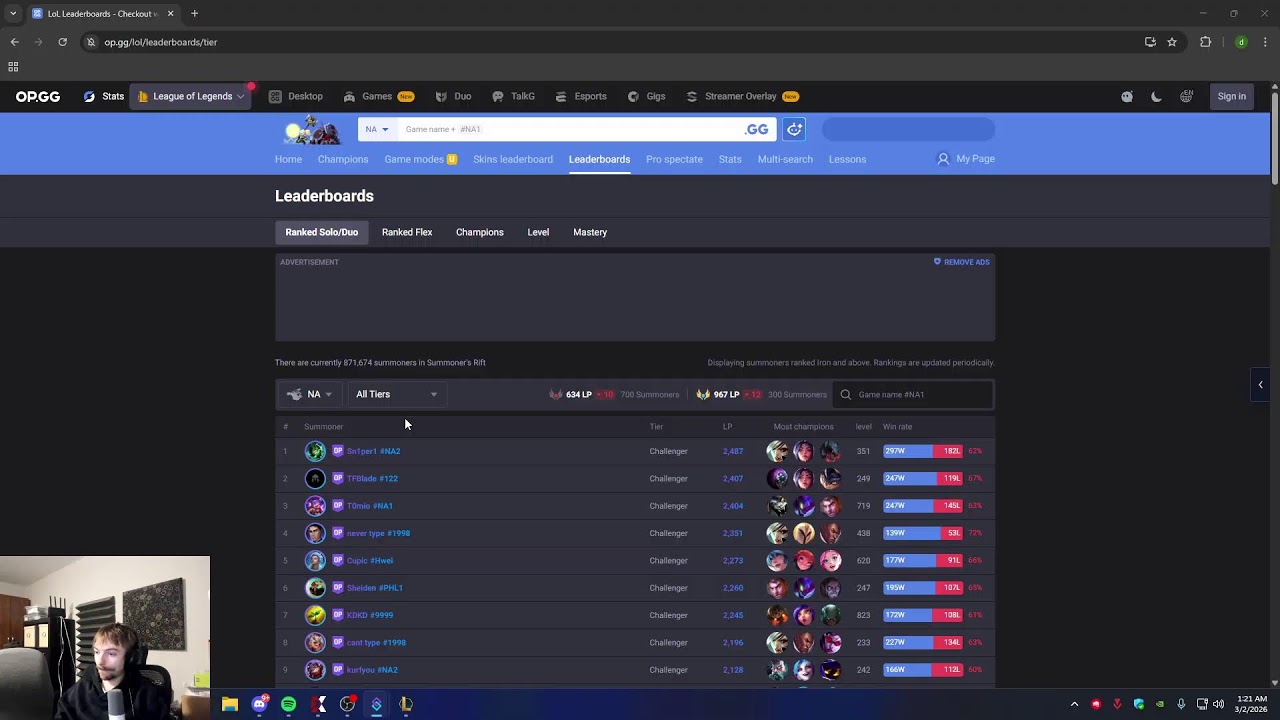Click the win rate bar for Sheiden
The width and height of the screenshot is (1280, 720).
(x=923, y=588)
